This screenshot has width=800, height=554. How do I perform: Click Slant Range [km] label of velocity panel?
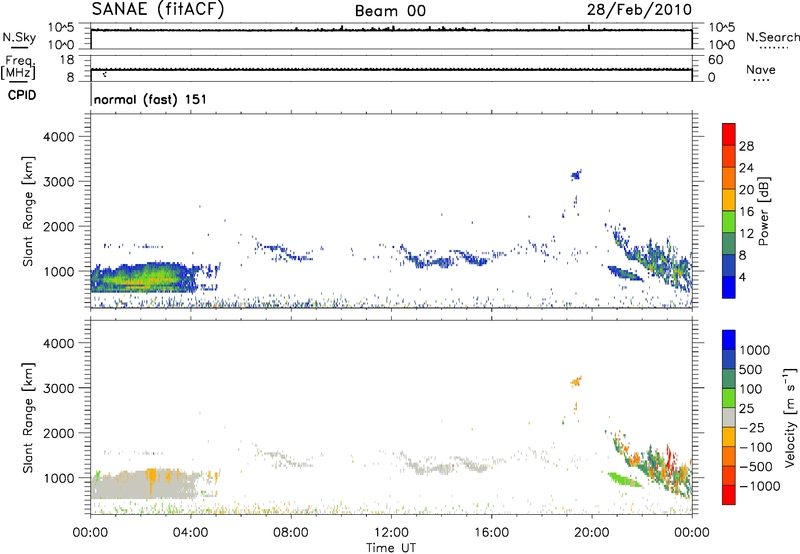click(x=28, y=418)
